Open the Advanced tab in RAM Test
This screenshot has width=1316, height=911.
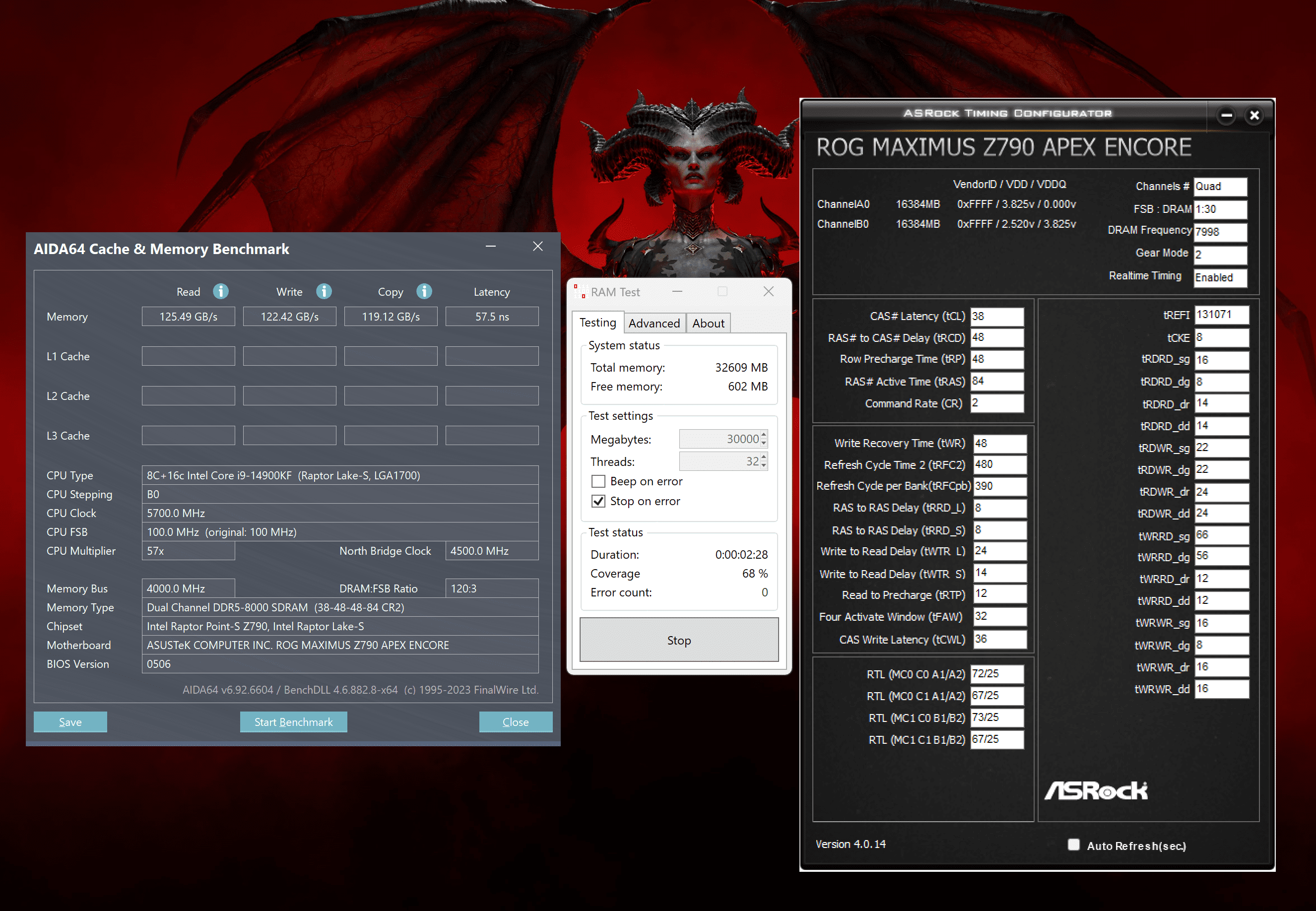[654, 324]
